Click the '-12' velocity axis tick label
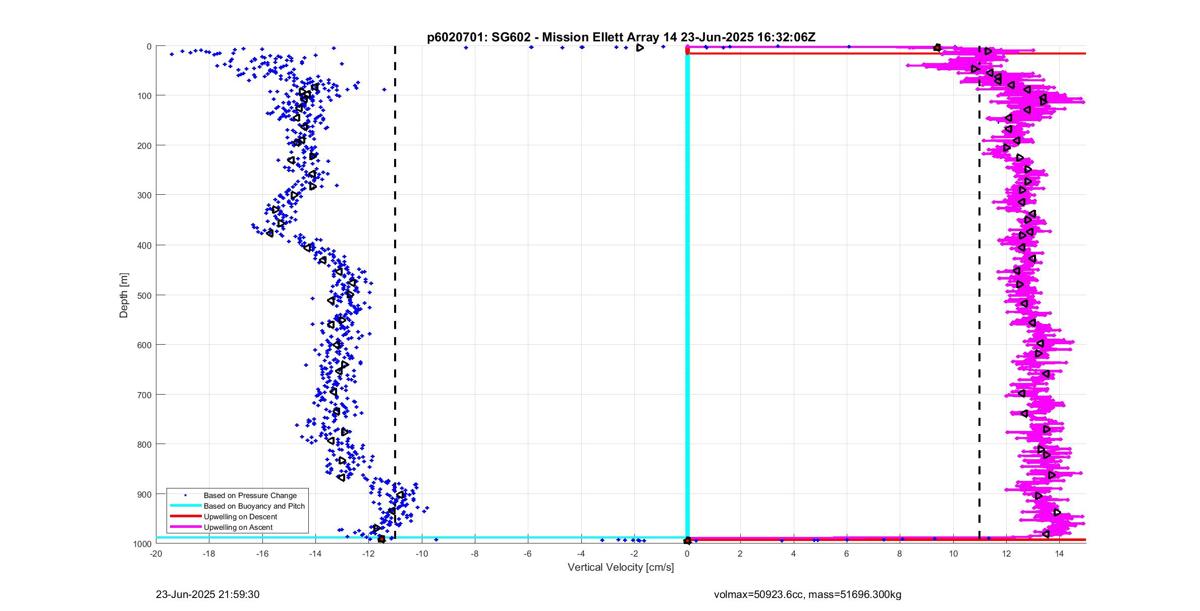This screenshot has width=1200, height=611. [x=369, y=553]
